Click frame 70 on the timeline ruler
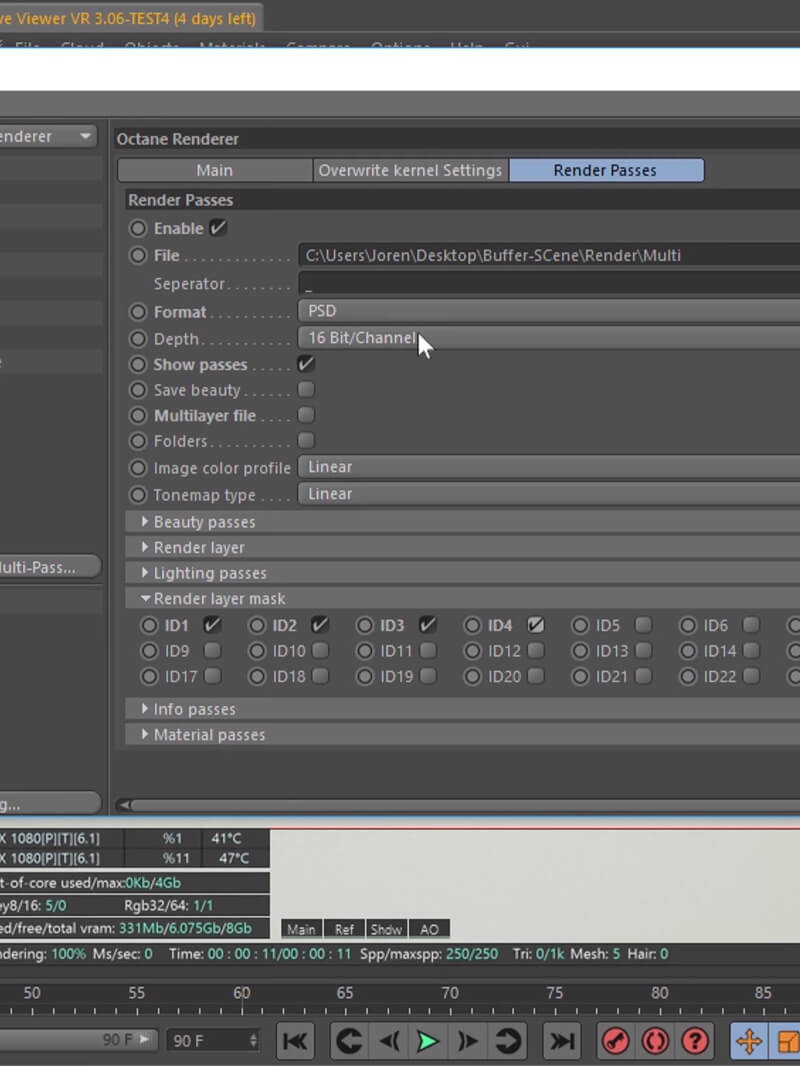 click(450, 993)
